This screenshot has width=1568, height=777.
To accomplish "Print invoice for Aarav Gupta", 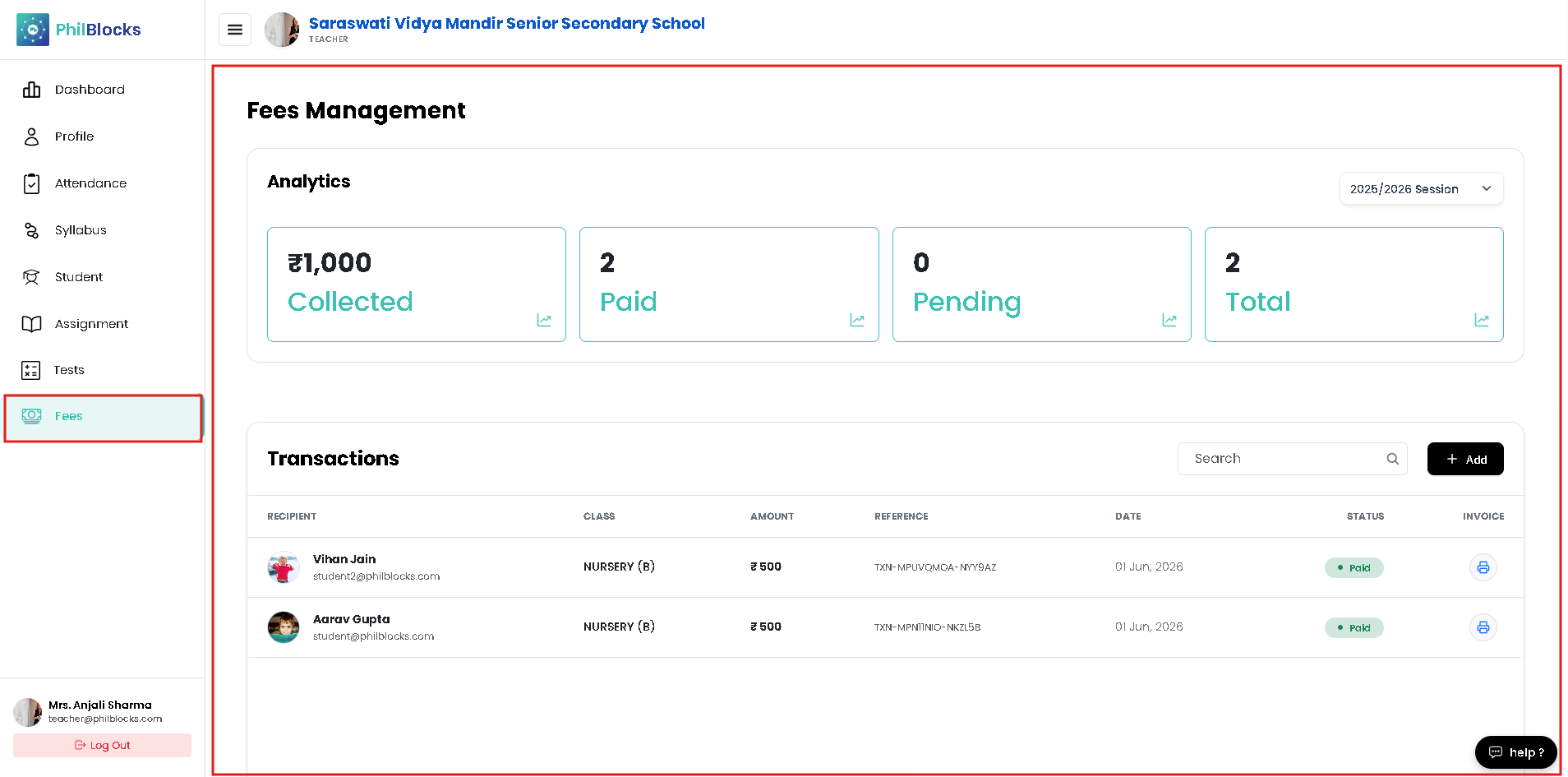I will coord(1483,627).
